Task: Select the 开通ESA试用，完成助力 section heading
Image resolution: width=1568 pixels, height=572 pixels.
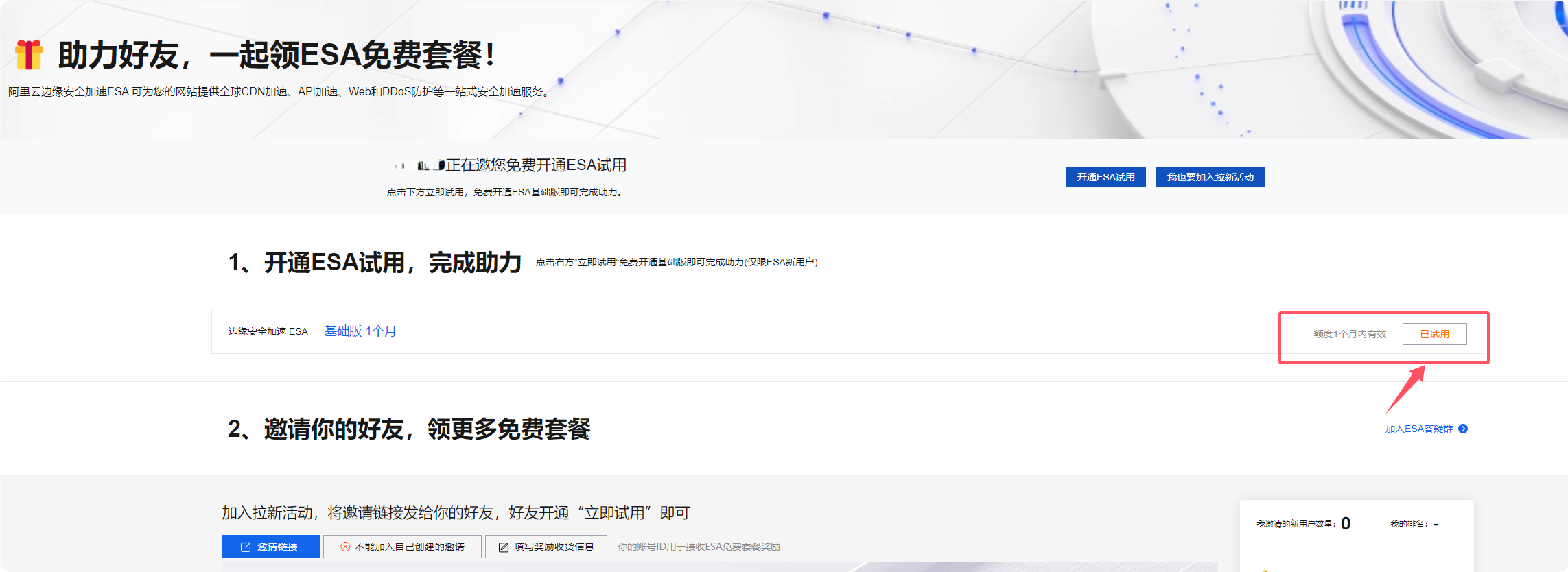Action: [375, 263]
